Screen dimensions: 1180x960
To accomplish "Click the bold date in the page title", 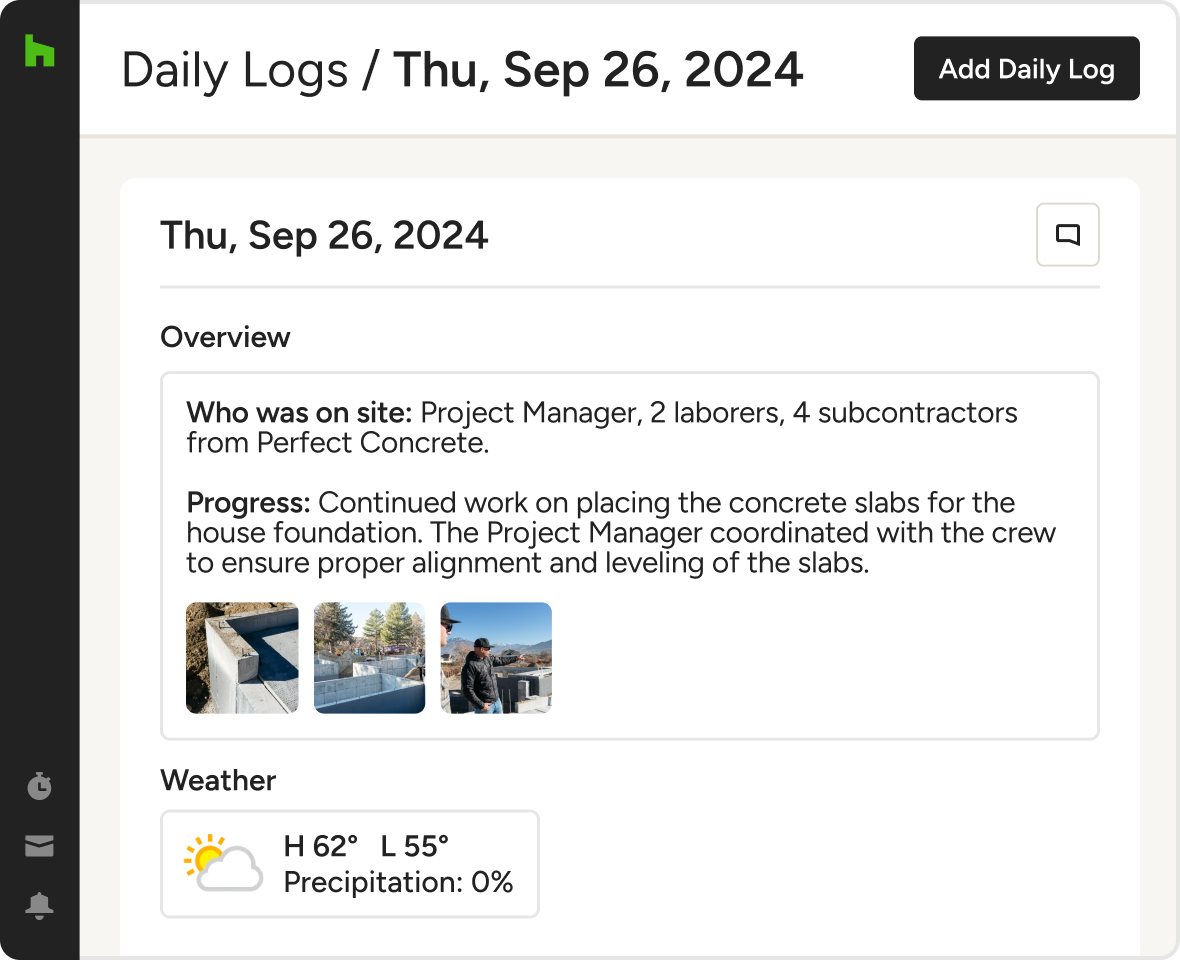I will pos(598,70).
